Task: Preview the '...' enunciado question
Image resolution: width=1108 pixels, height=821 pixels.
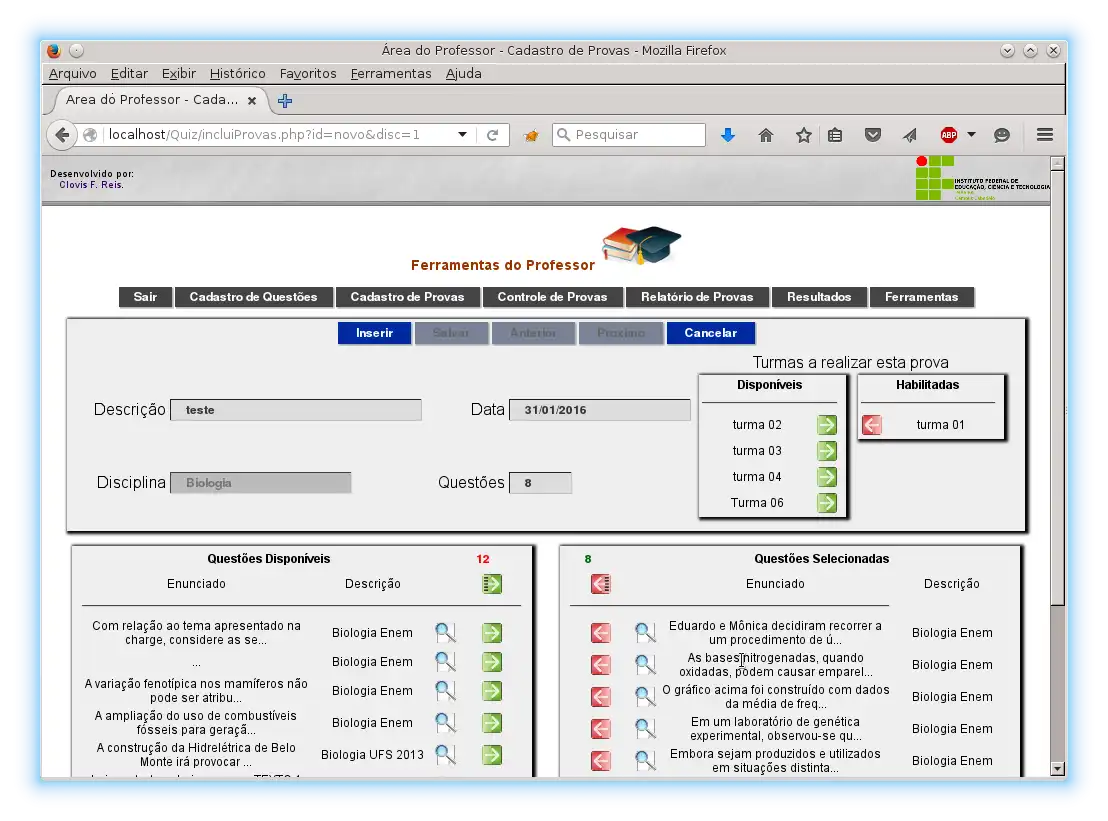Action: coord(445,661)
